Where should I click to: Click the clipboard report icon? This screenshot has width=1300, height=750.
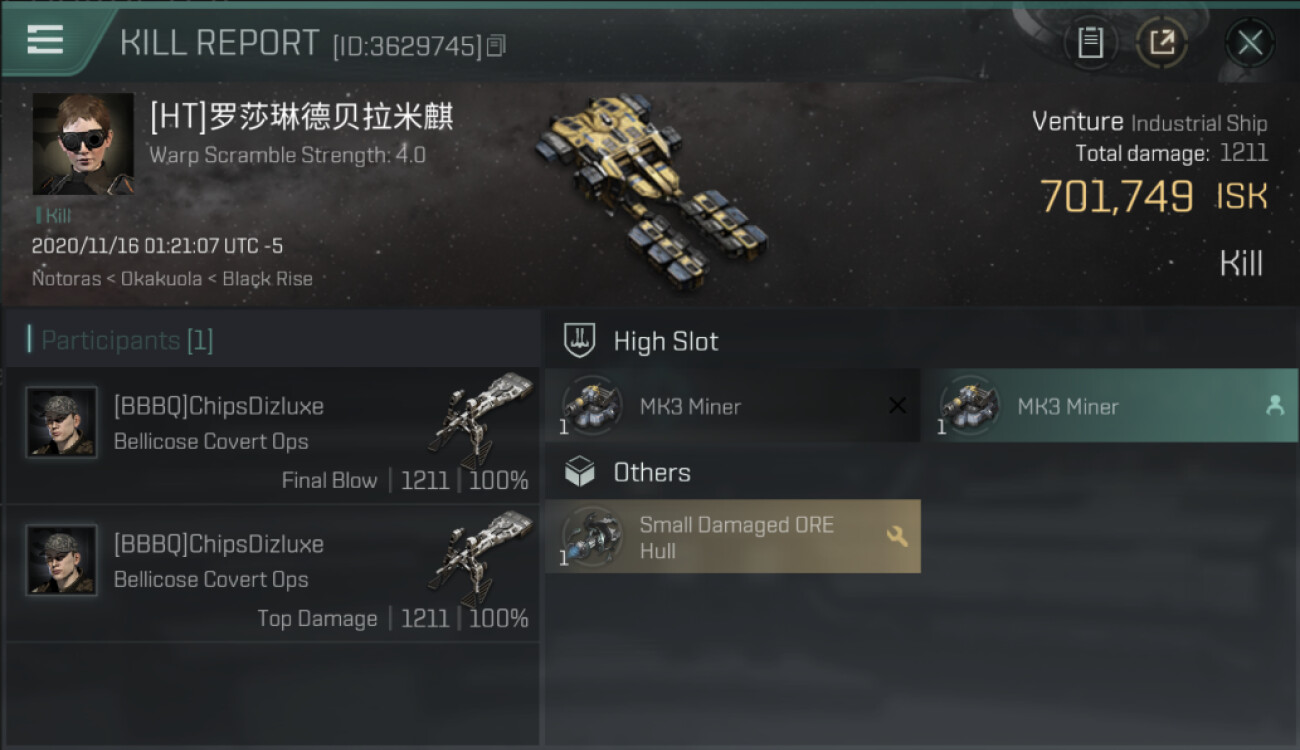coord(1090,42)
